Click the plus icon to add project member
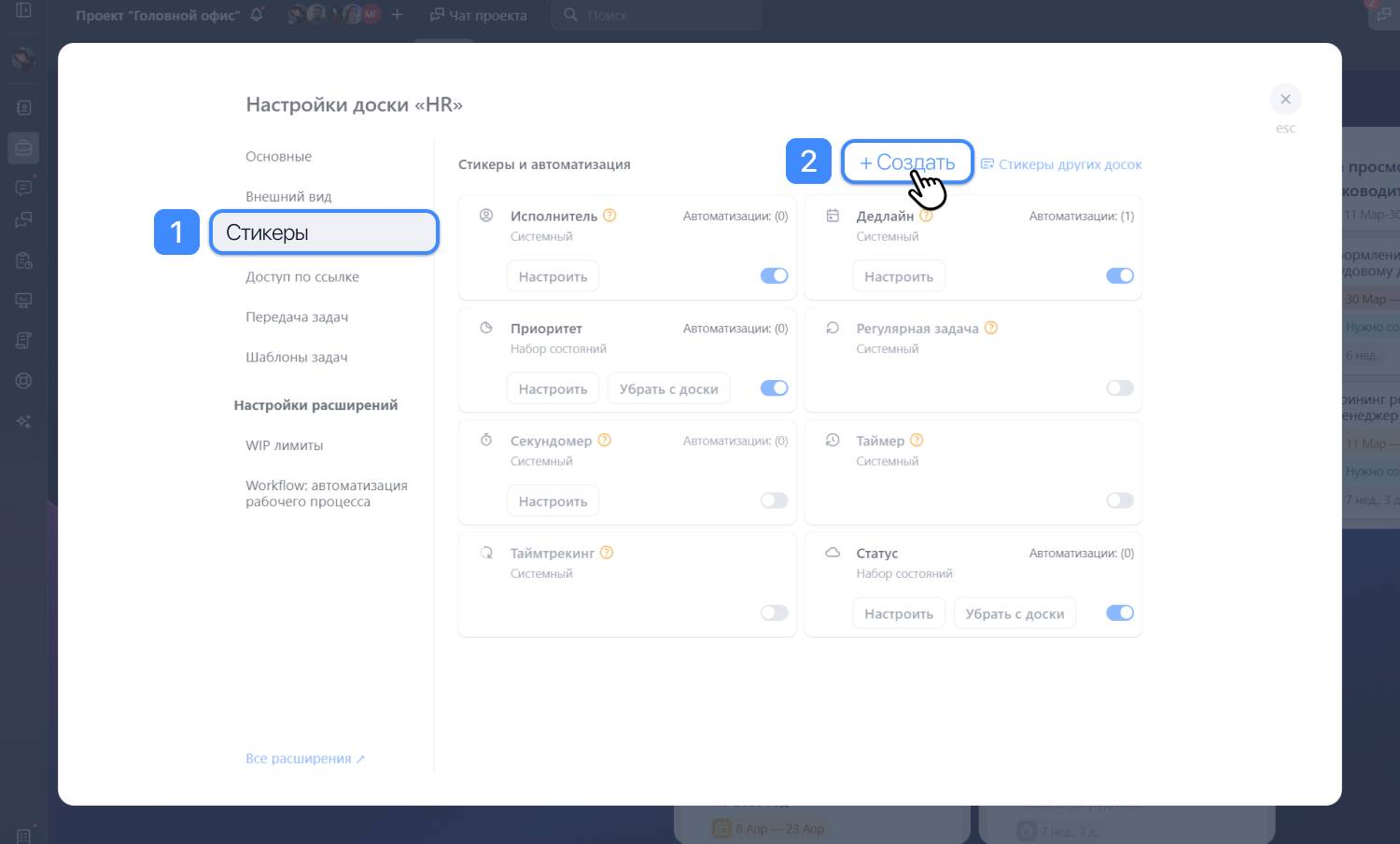 [x=398, y=15]
